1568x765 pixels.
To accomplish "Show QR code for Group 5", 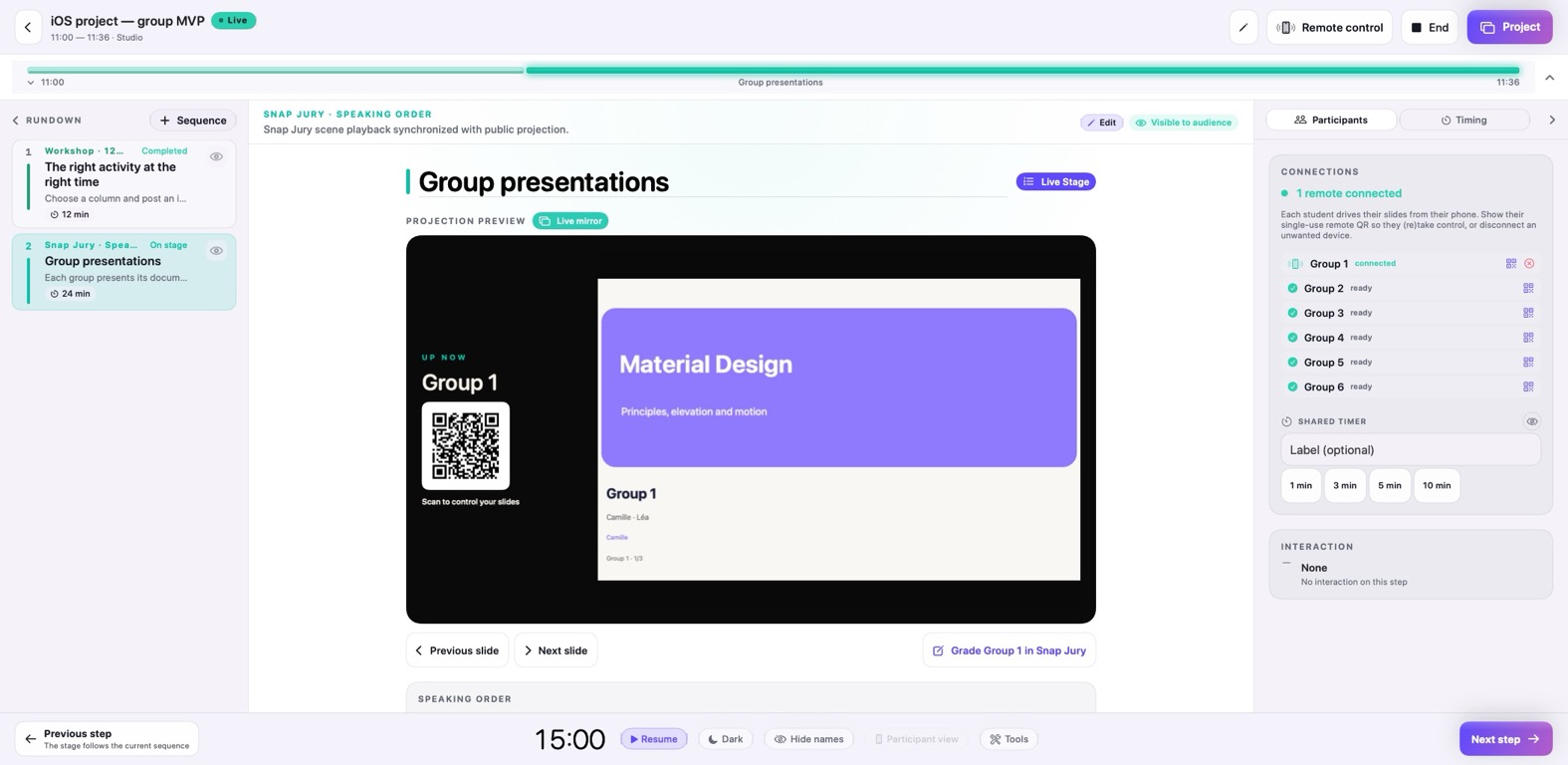I will tap(1528, 363).
